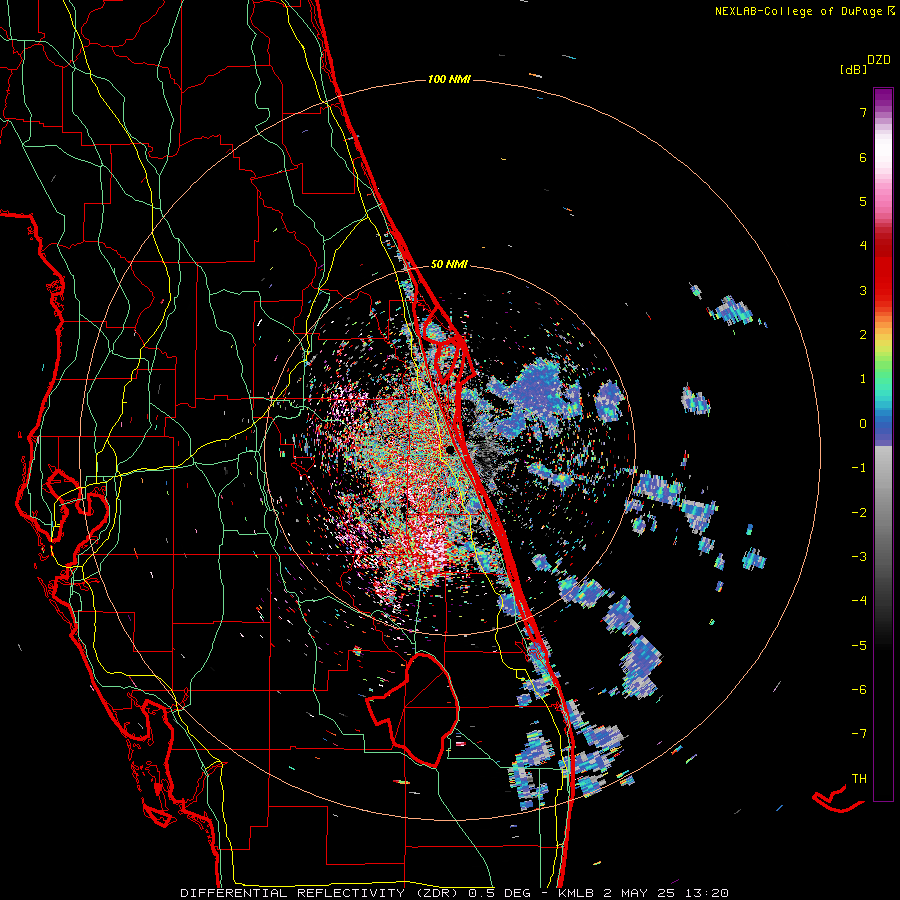The image size is (900, 900).
Task: Click the color scale value -1
Action: click(x=859, y=468)
